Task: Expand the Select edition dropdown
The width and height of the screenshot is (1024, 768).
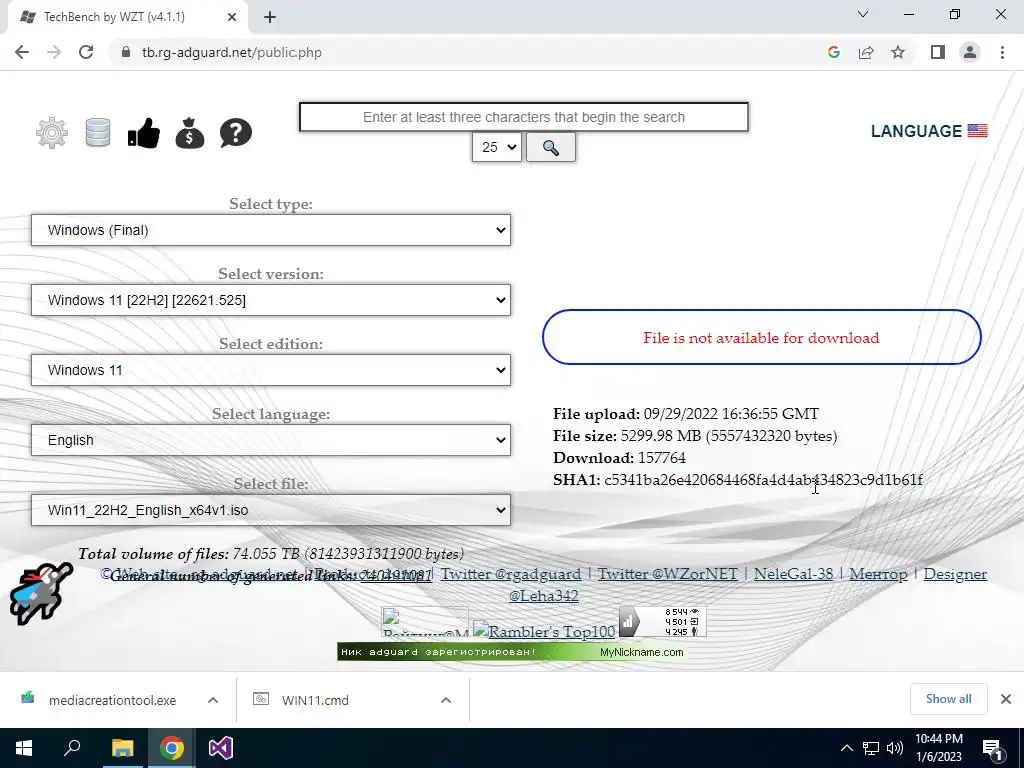Action: point(271,370)
